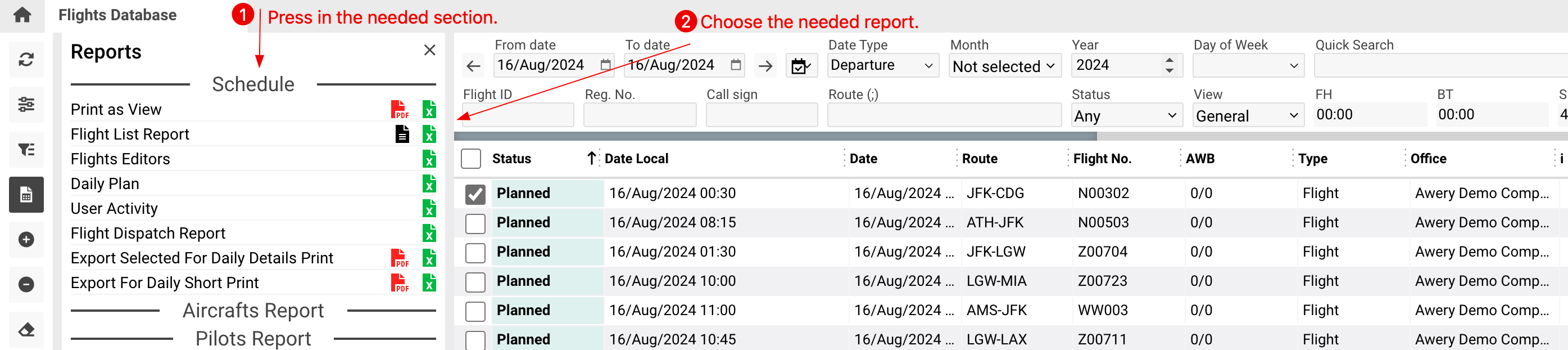Open the Pilots Report section
The image size is (1568, 350).
click(253, 339)
